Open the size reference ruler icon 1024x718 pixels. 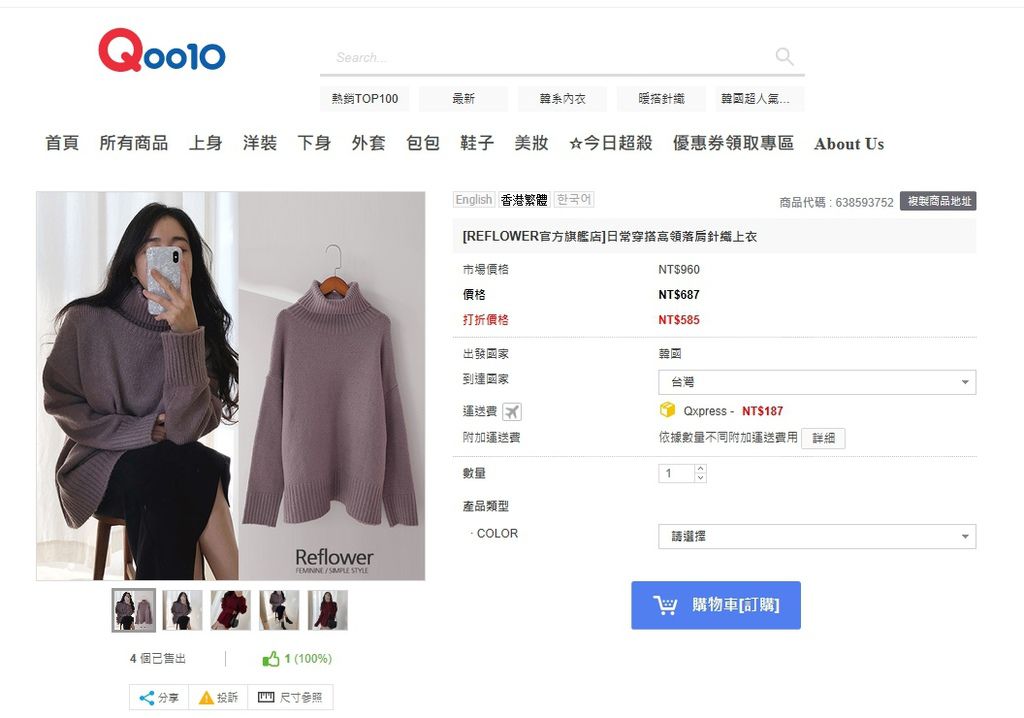[x=266, y=697]
